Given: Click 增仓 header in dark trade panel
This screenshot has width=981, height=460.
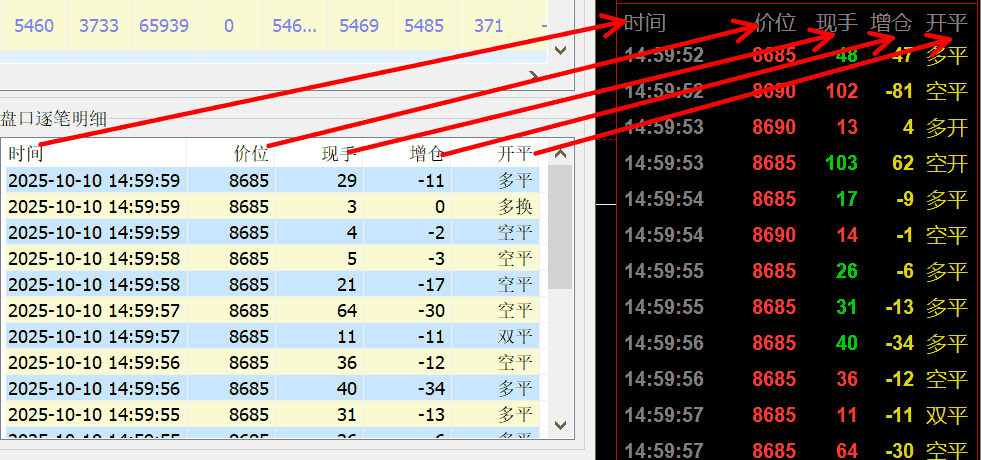Looking at the screenshot, I should pyautogui.click(x=891, y=23).
